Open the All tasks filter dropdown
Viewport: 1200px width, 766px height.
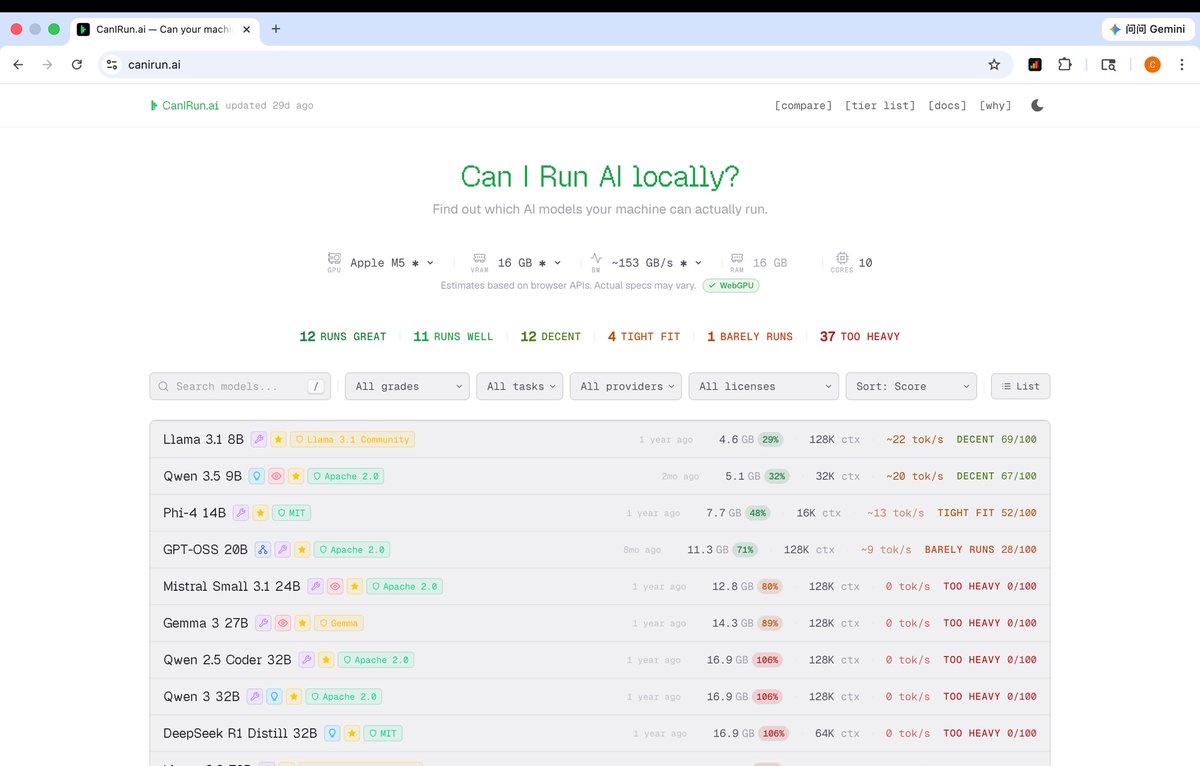[x=520, y=386]
